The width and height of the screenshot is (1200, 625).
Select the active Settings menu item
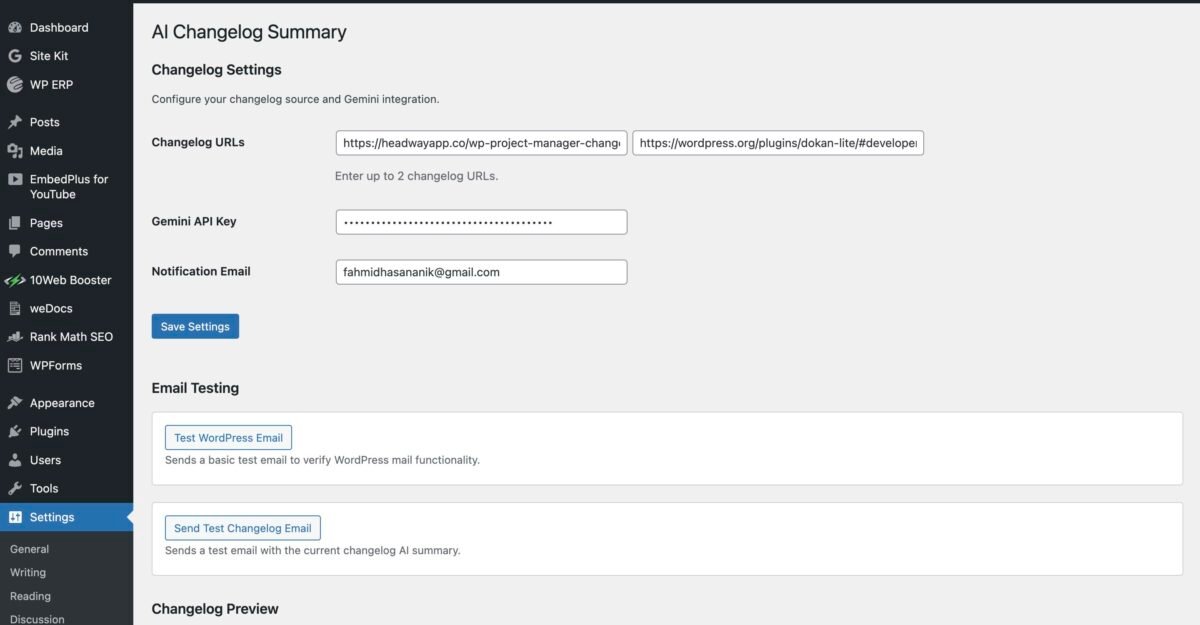(66, 517)
